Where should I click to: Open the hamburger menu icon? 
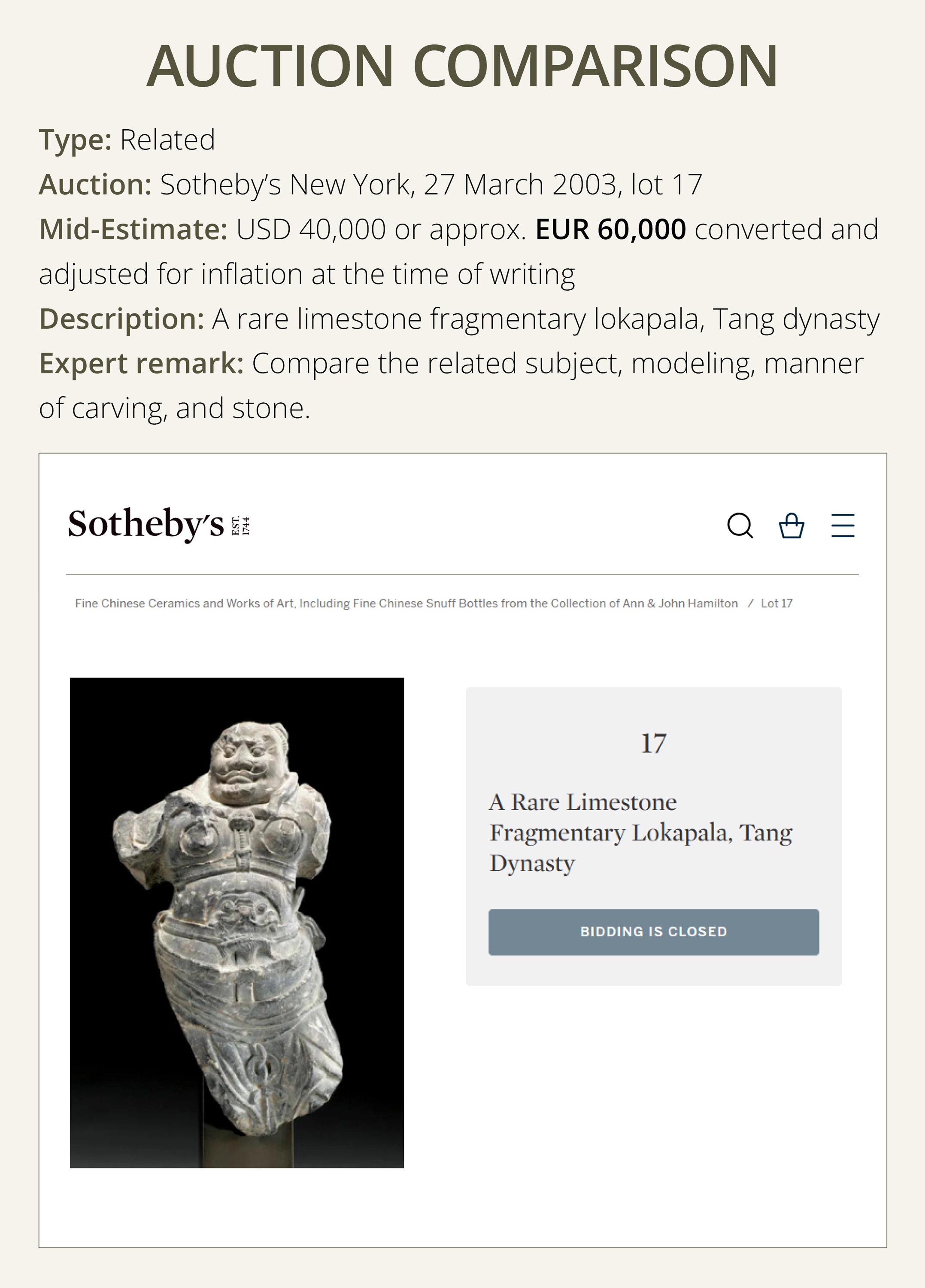pos(843,526)
